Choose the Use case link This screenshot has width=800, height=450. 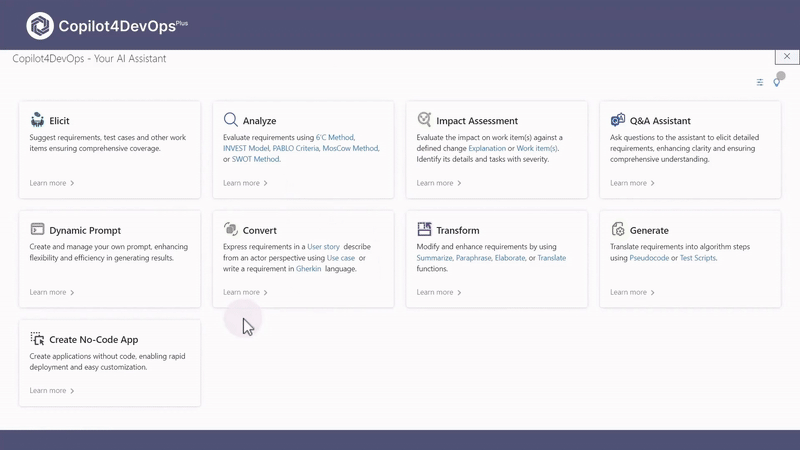(x=341, y=258)
